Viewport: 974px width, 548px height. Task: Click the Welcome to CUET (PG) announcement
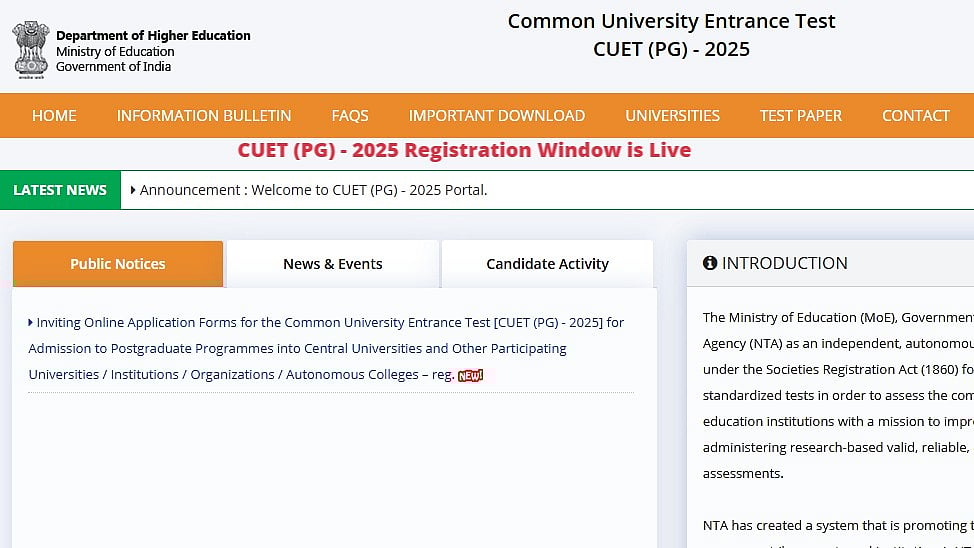(x=314, y=190)
